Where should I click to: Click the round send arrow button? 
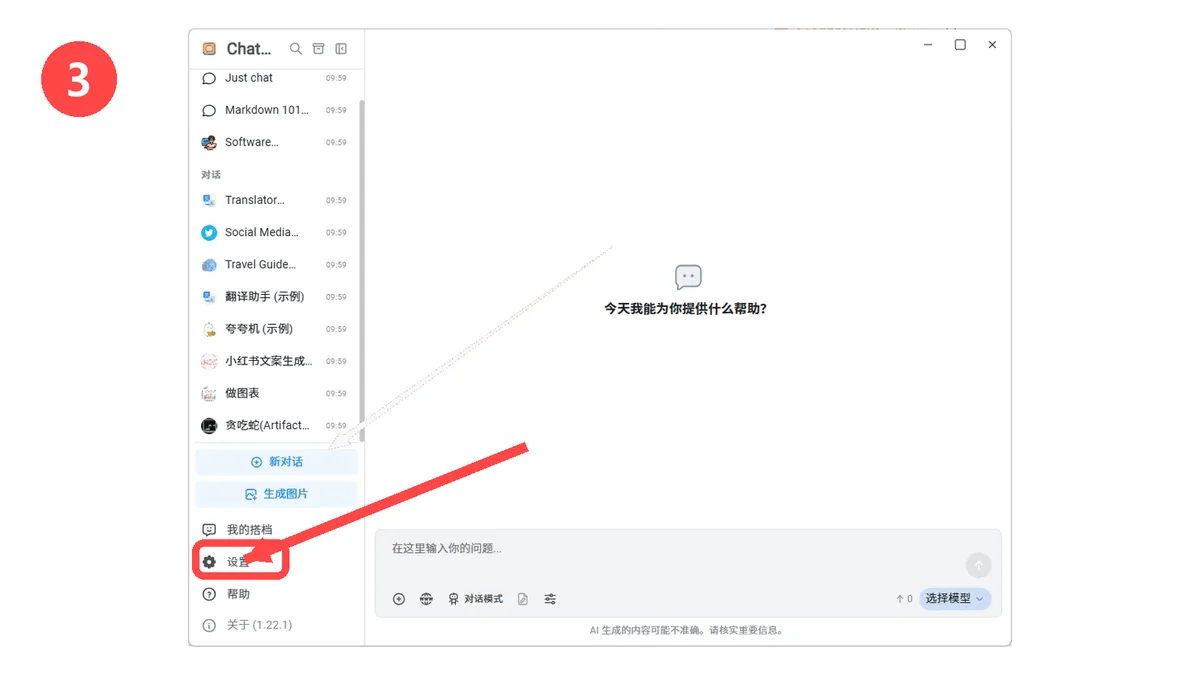point(978,566)
